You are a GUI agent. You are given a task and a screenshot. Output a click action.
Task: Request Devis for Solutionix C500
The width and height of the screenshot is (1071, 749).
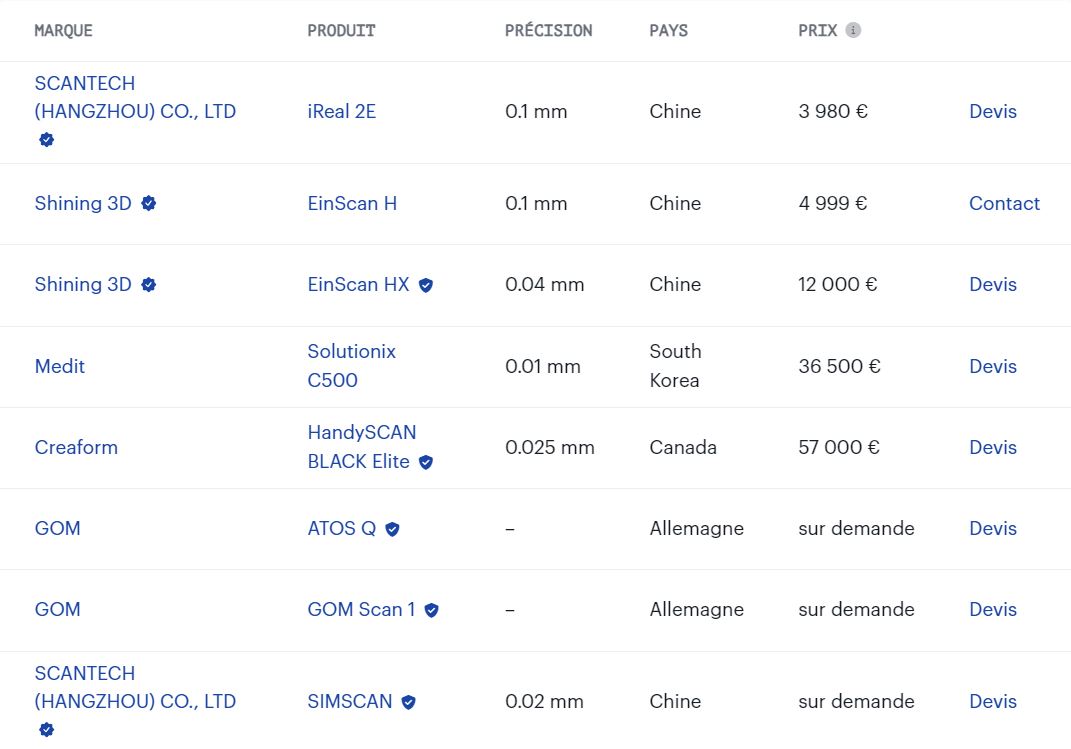tap(992, 366)
